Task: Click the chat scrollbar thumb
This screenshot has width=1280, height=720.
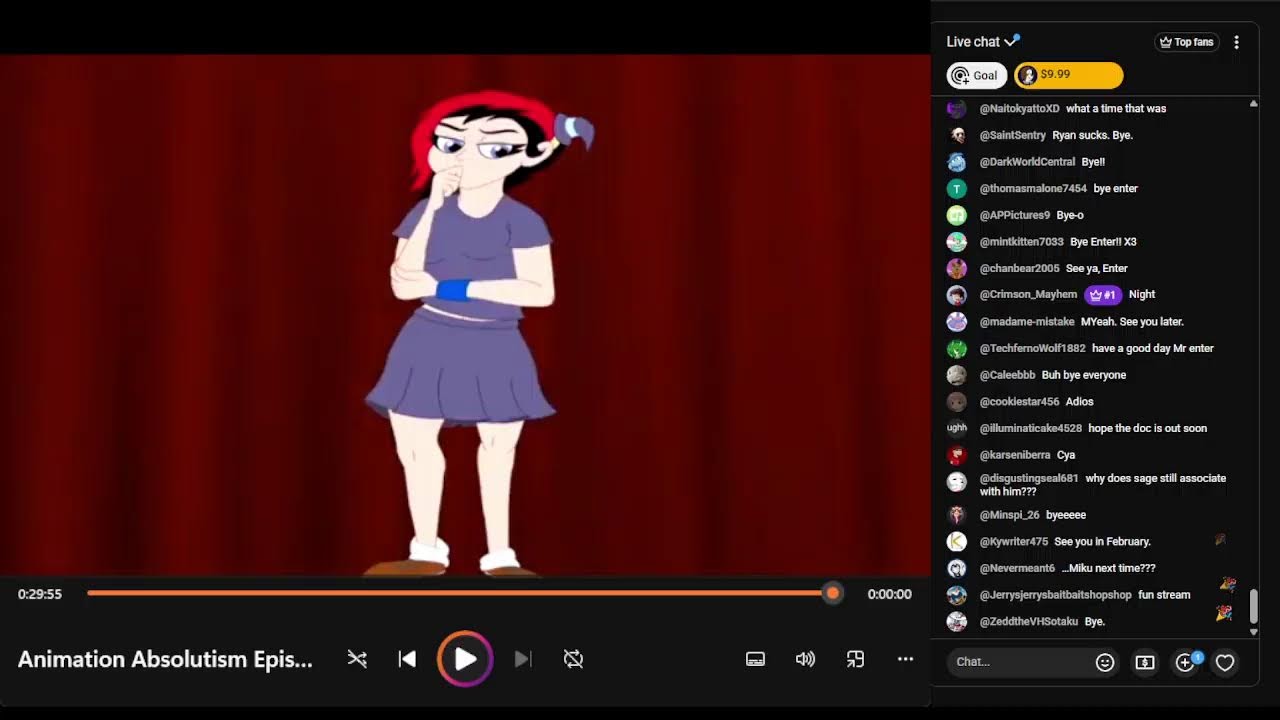Action: pos(1253,605)
